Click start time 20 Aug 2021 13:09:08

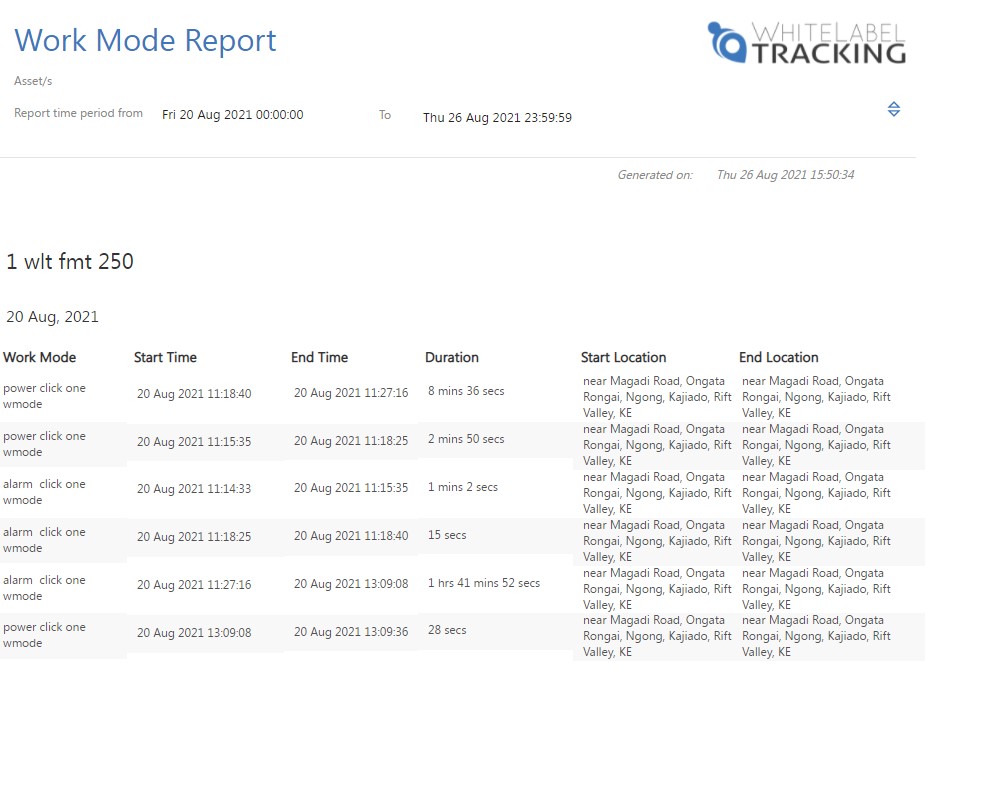194,632
